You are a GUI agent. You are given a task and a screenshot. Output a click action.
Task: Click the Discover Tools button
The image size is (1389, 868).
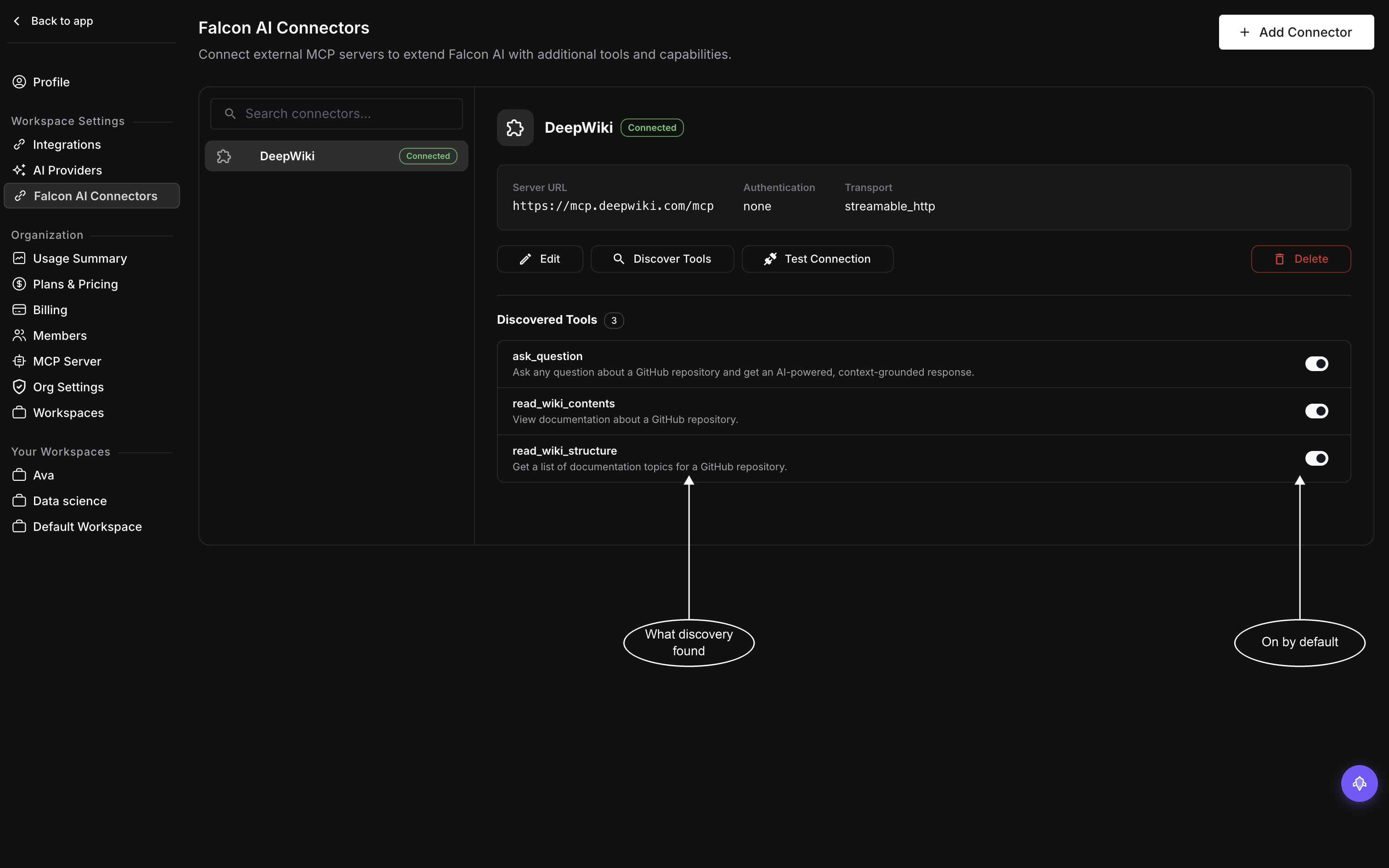[662, 259]
